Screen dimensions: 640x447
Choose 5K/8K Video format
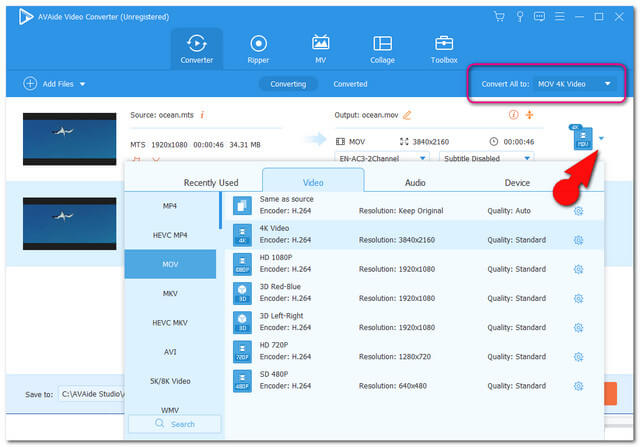click(170, 381)
